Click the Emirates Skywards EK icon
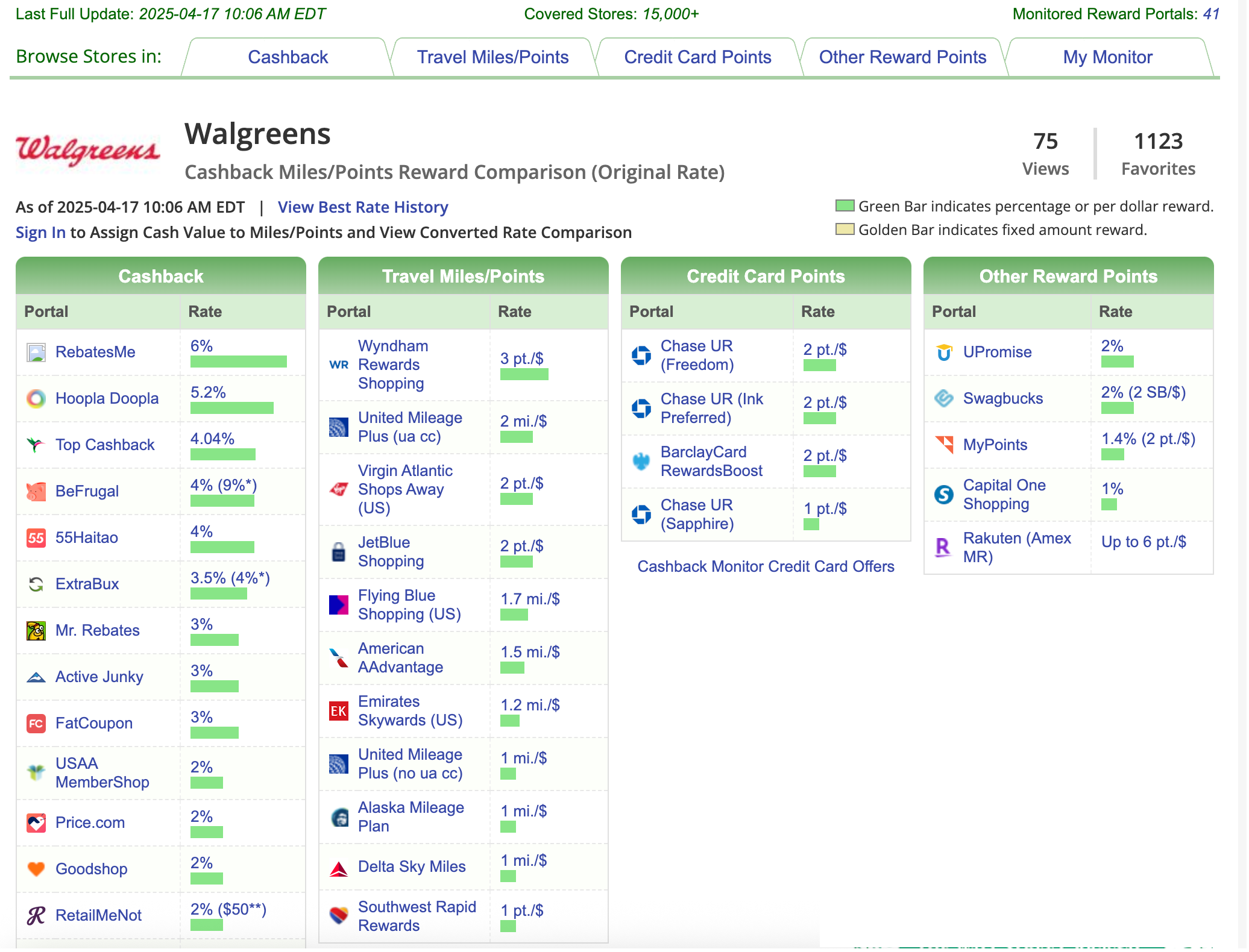 pyautogui.click(x=339, y=712)
